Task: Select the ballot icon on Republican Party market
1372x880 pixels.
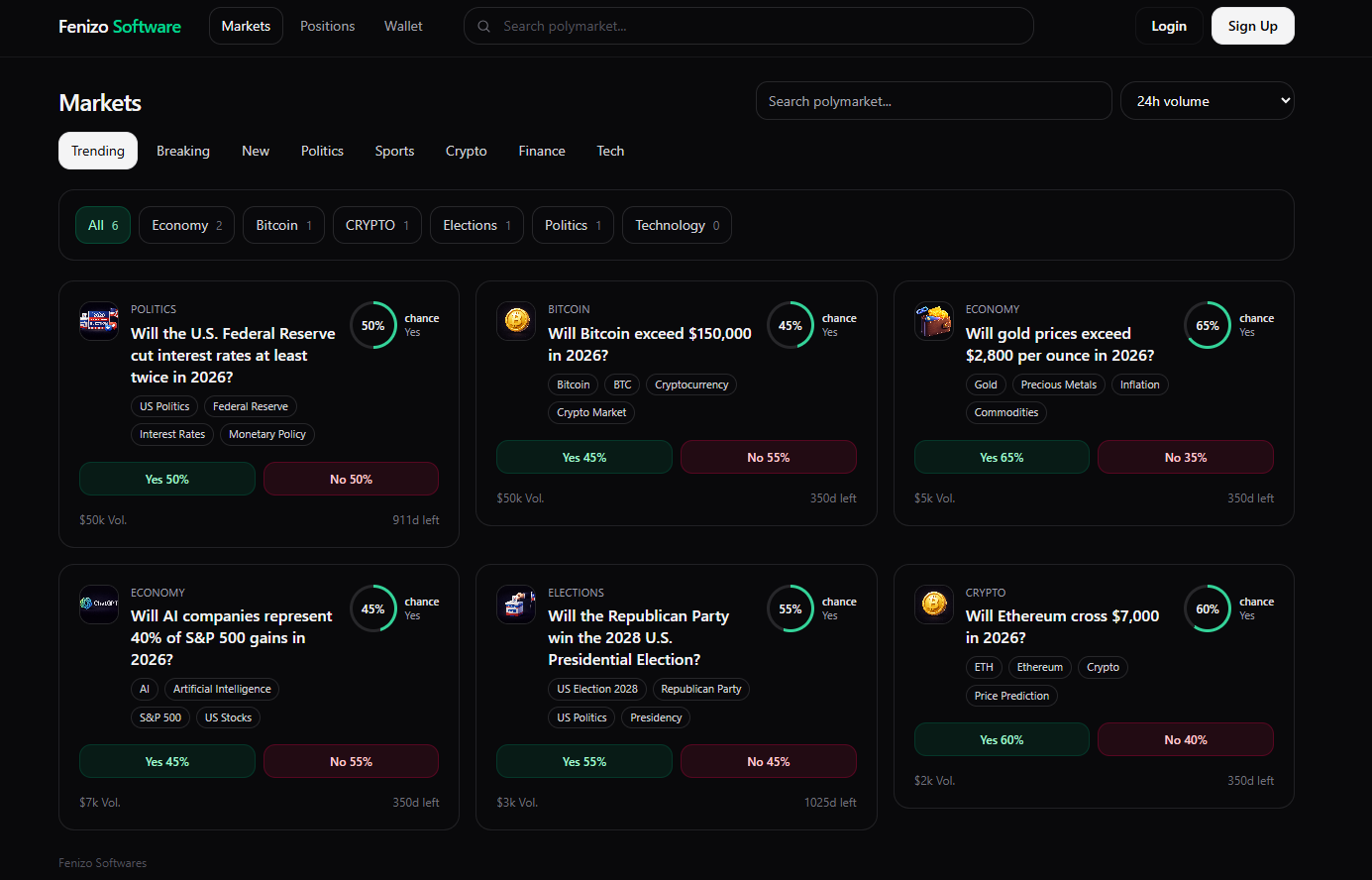Action: tap(515, 605)
